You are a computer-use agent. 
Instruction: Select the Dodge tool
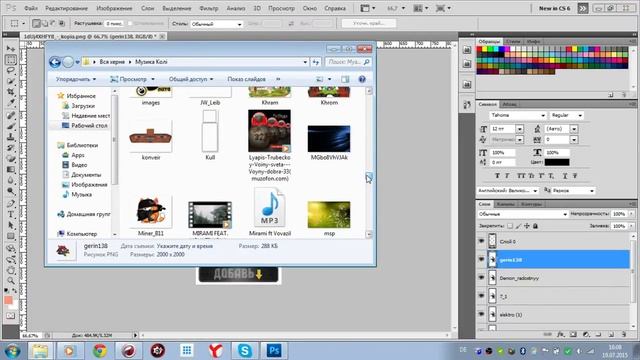pos(11,191)
